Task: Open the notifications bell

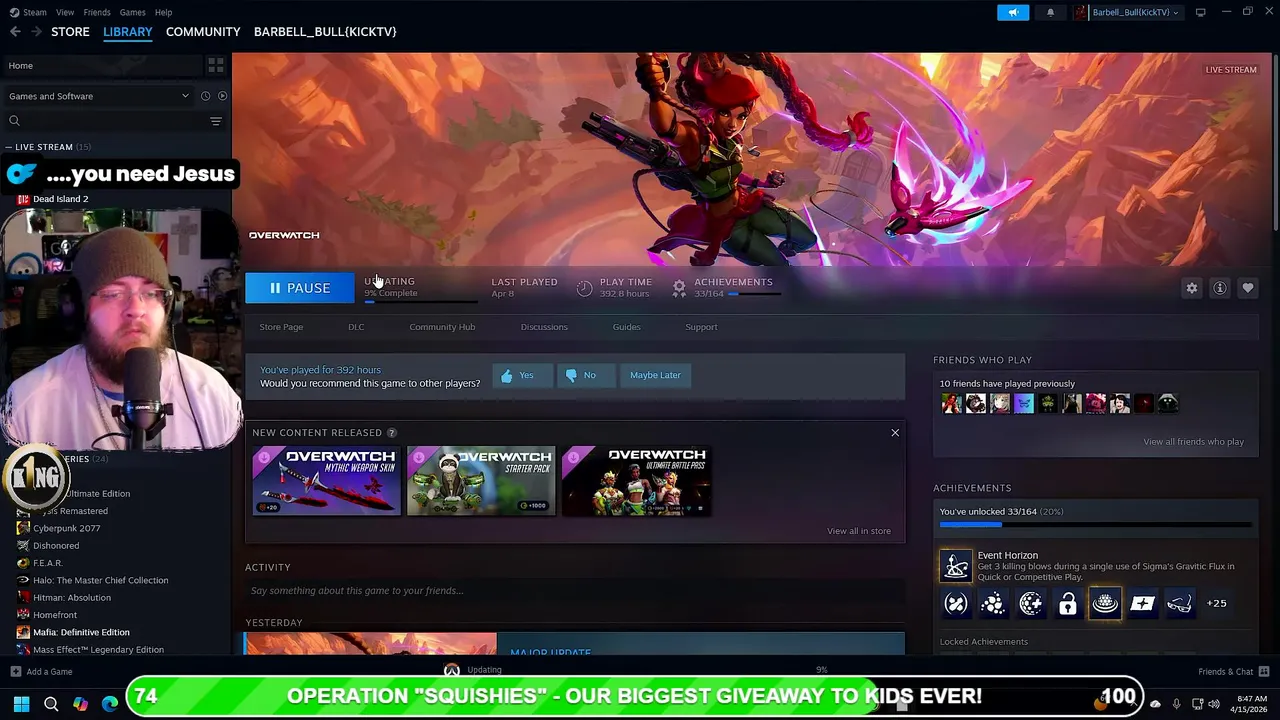Action: coord(1050,12)
